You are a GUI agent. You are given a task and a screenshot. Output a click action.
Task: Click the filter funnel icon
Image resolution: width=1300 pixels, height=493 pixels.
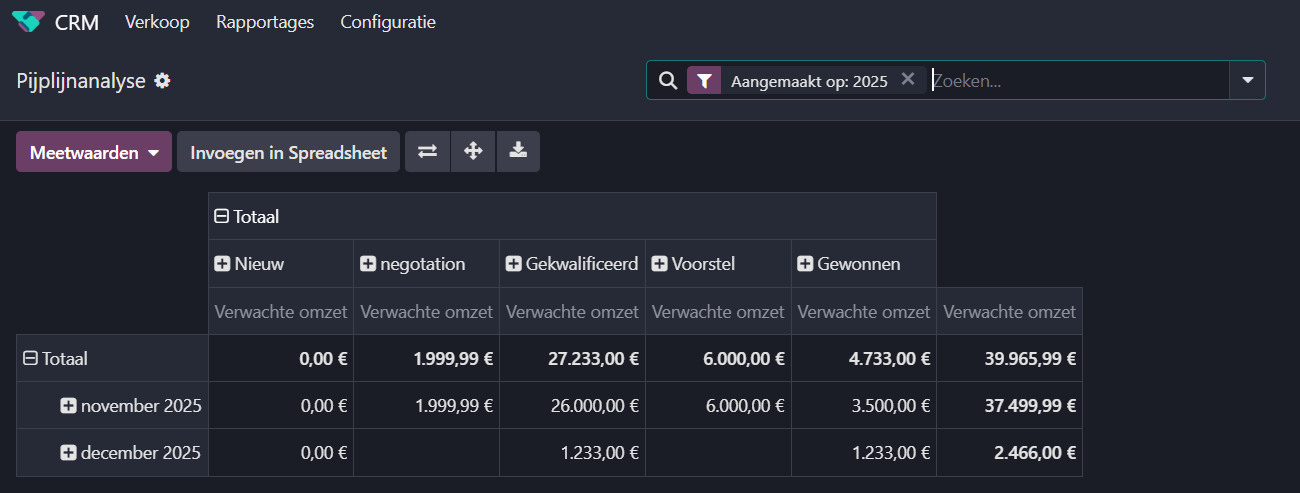click(704, 81)
